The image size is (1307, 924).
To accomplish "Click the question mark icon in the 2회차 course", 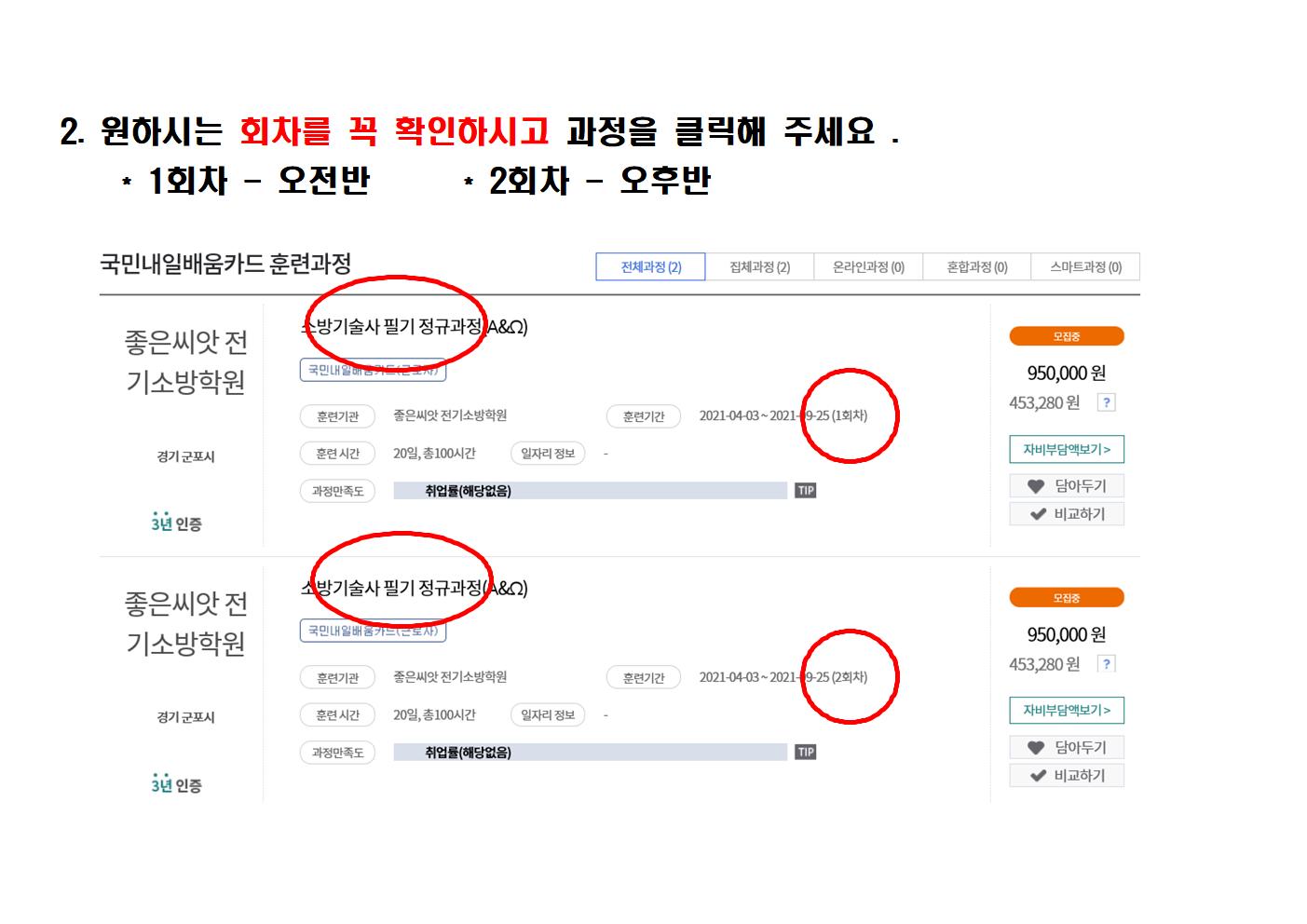I will tap(1106, 664).
